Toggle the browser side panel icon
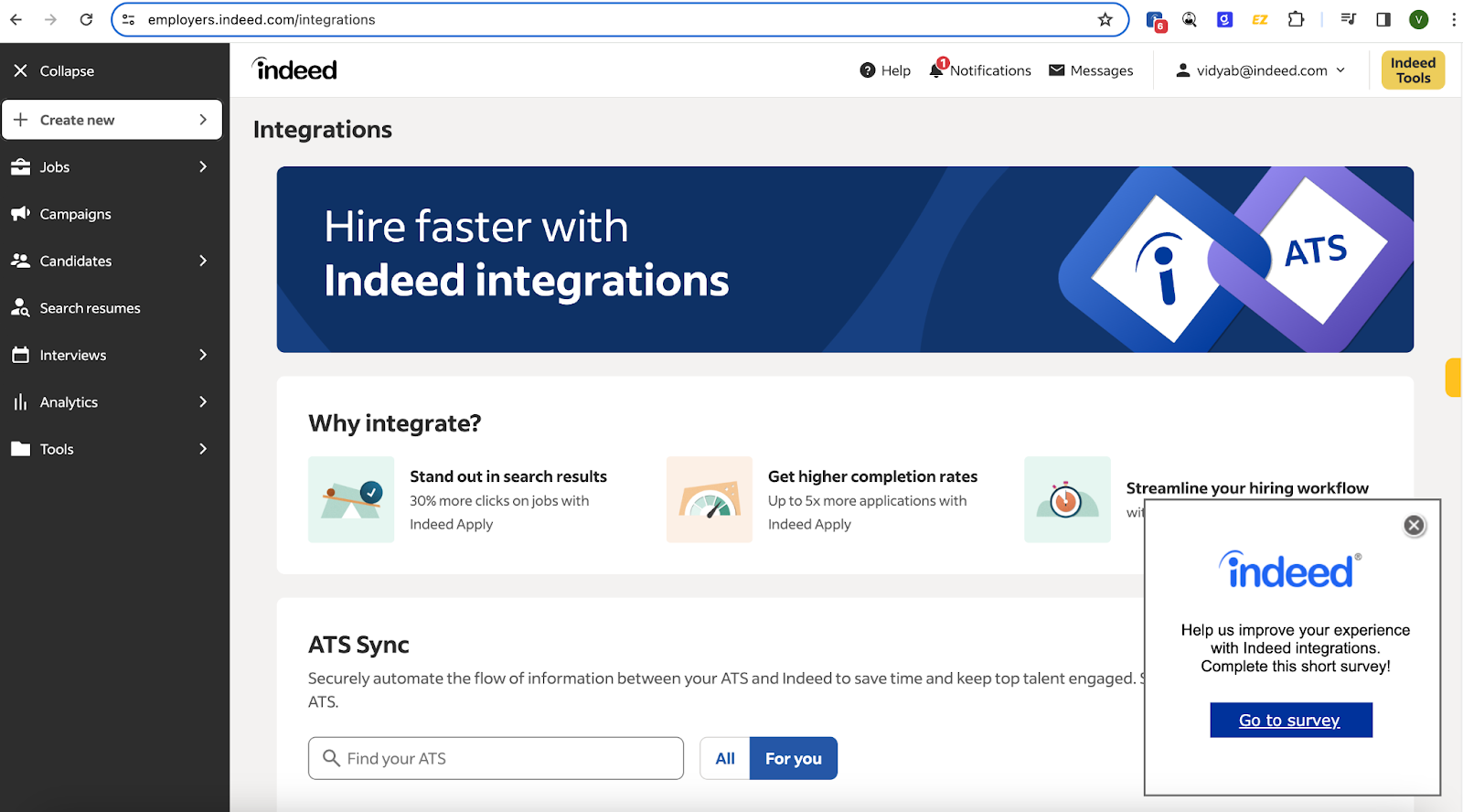Screen dimensions: 1463x812 [x=1383, y=19]
